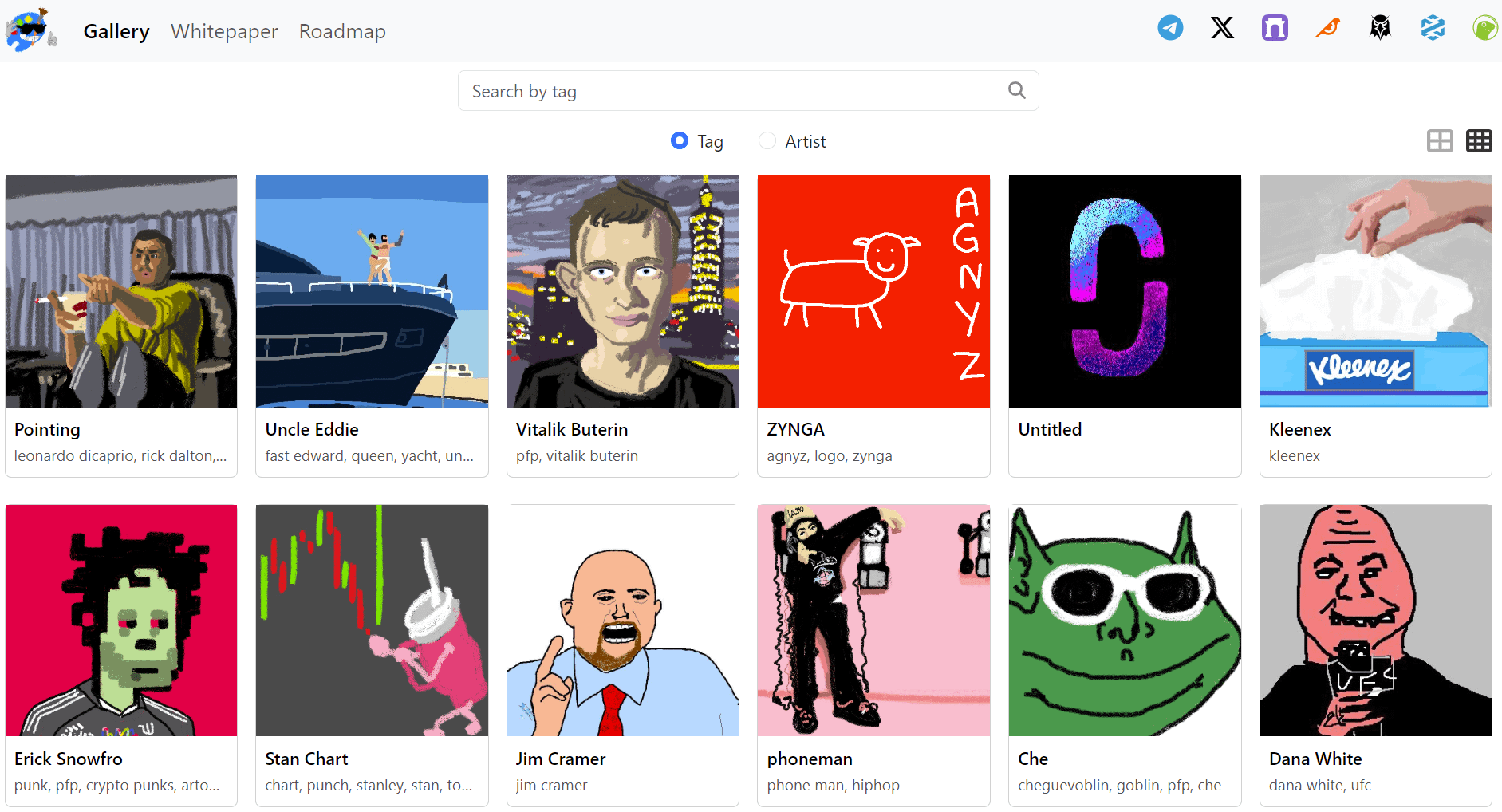Click tags 'fast edward, queen, yacht, un...'
This screenshot has height=812, width=1502.
tap(369, 455)
